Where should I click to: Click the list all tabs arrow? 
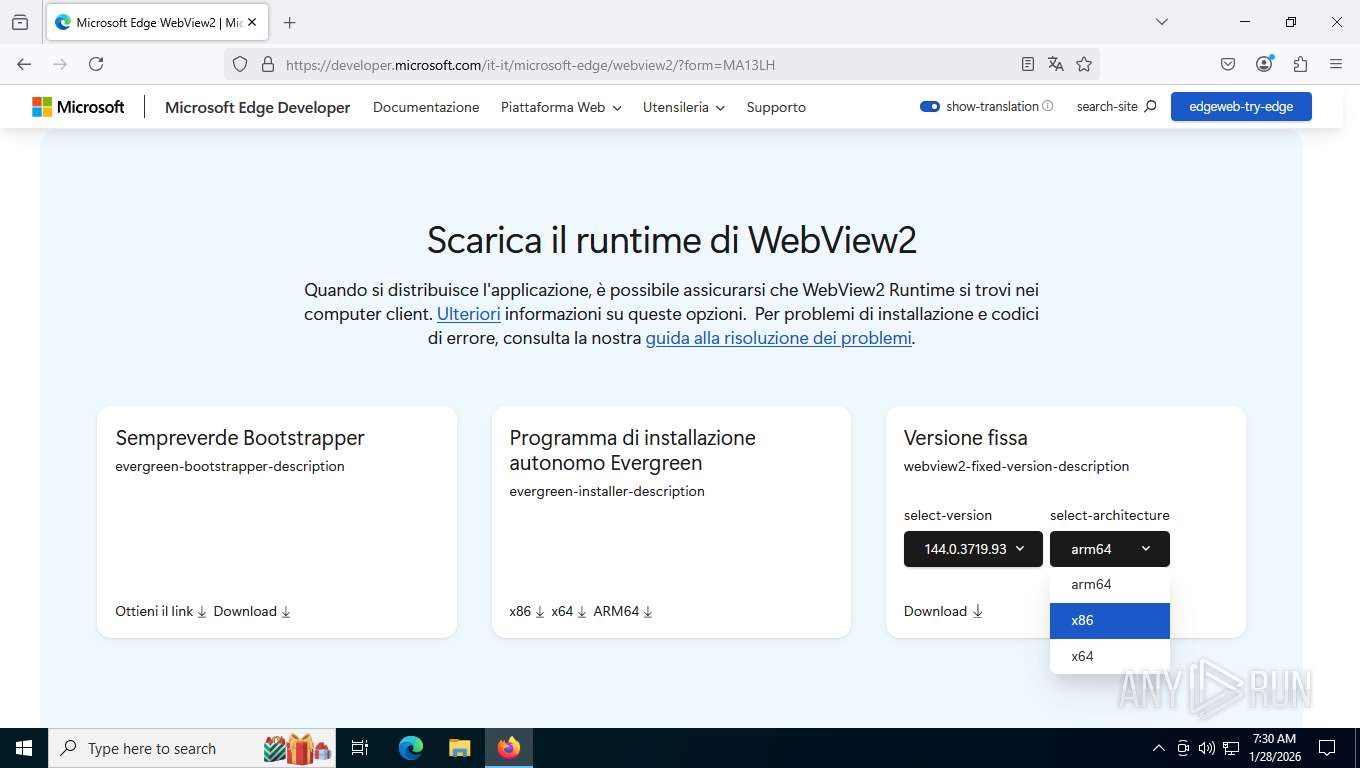(x=1161, y=22)
